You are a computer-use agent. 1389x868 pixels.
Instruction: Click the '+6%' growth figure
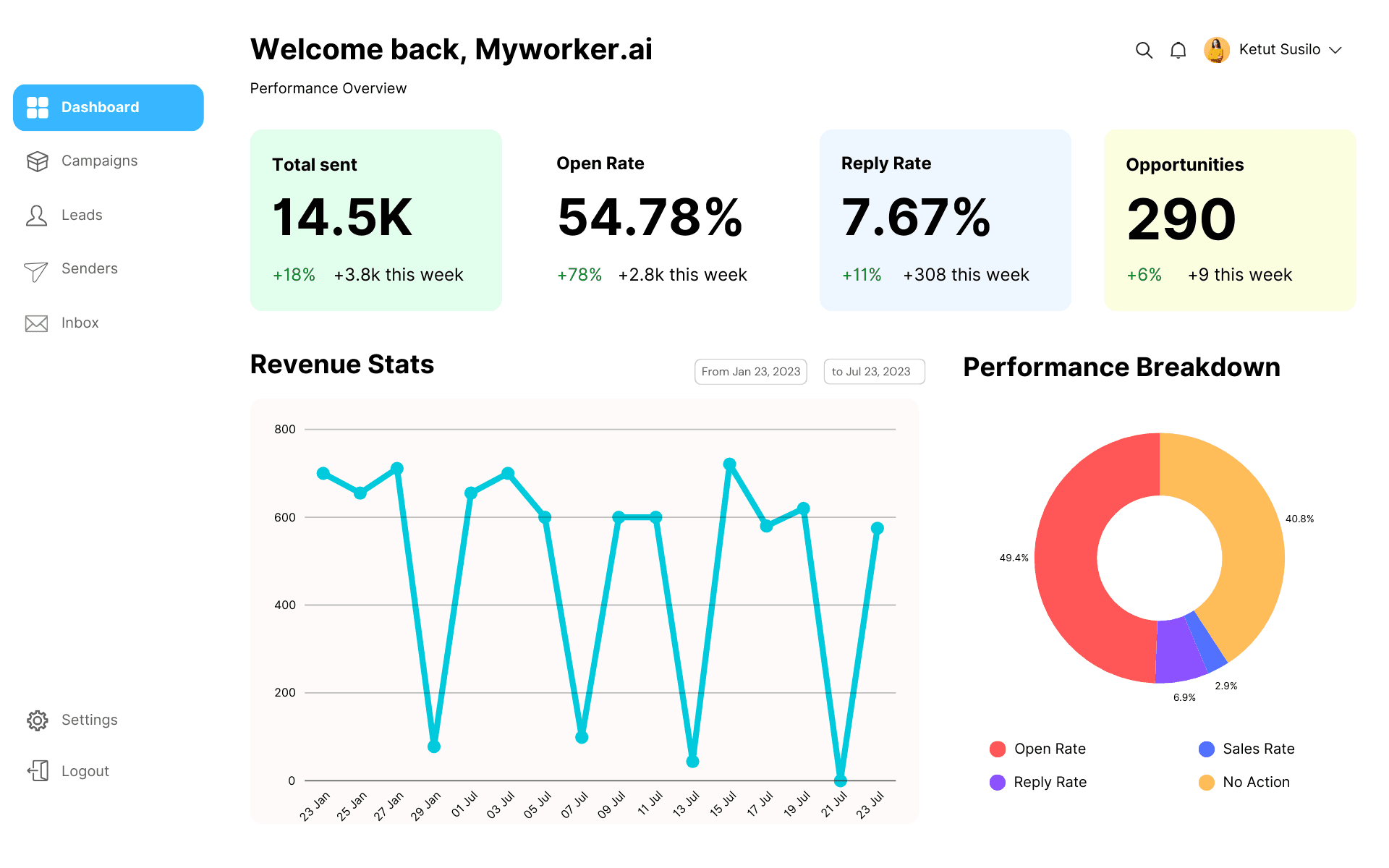pos(1144,275)
